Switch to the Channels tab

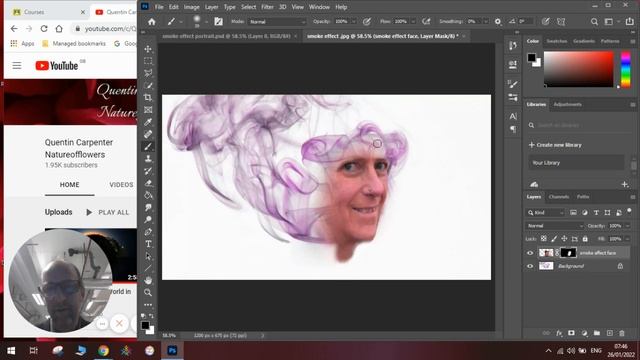tap(559, 197)
